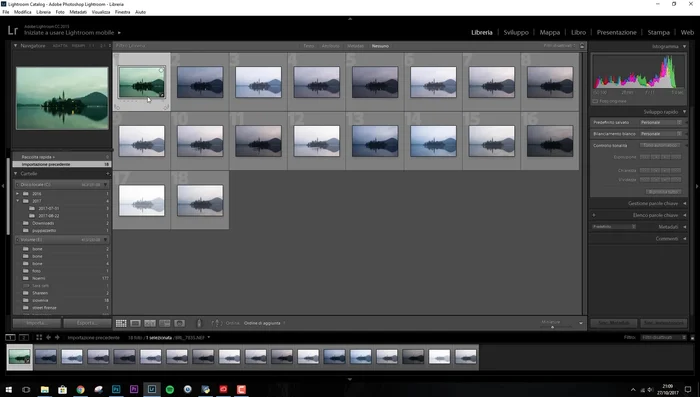Open toolbar content dropdown arrow
Screen dimensions: 700x397
581,323
